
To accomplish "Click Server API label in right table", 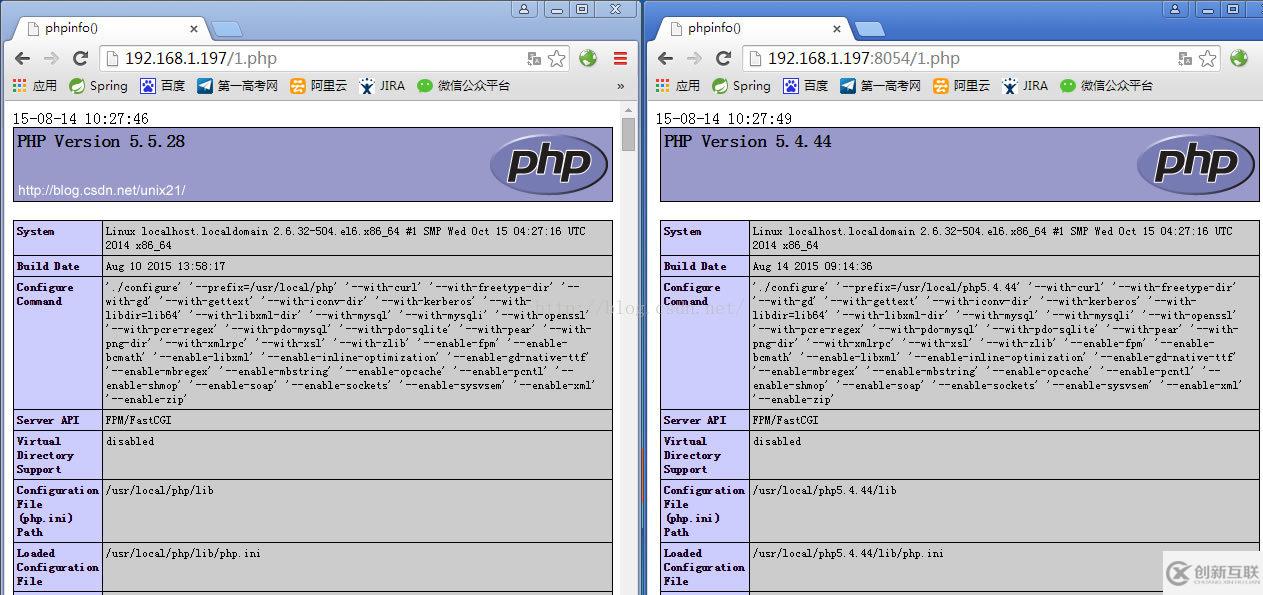I will [695, 420].
